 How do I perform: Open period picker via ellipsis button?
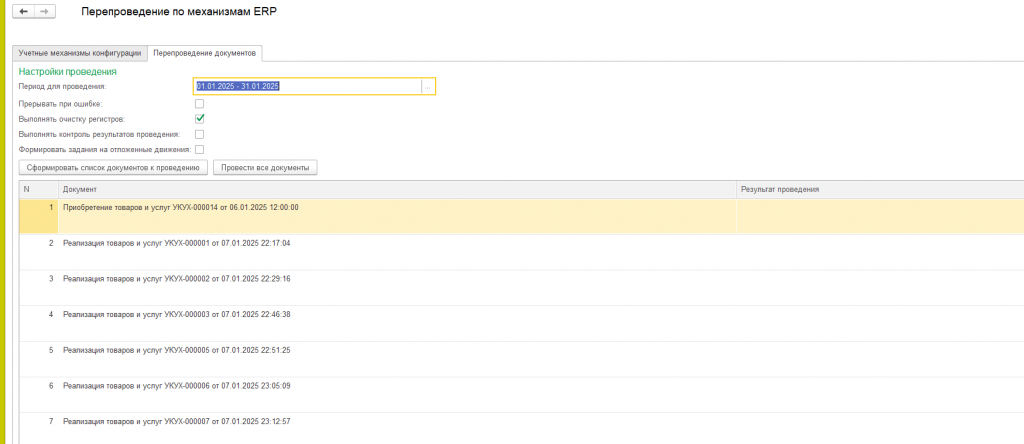[x=428, y=87]
